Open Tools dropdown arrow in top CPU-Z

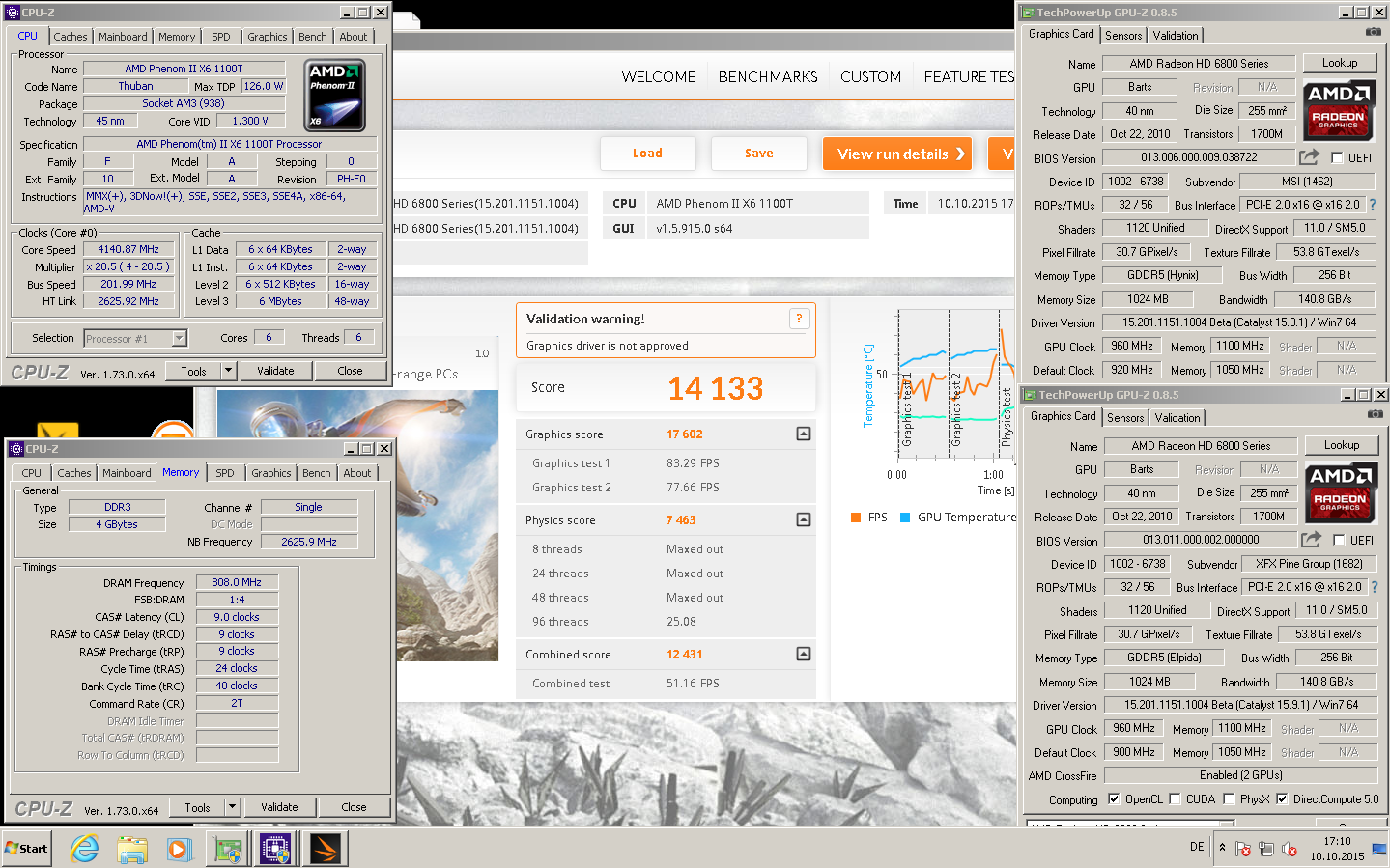pyautogui.click(x=228, y=371)
